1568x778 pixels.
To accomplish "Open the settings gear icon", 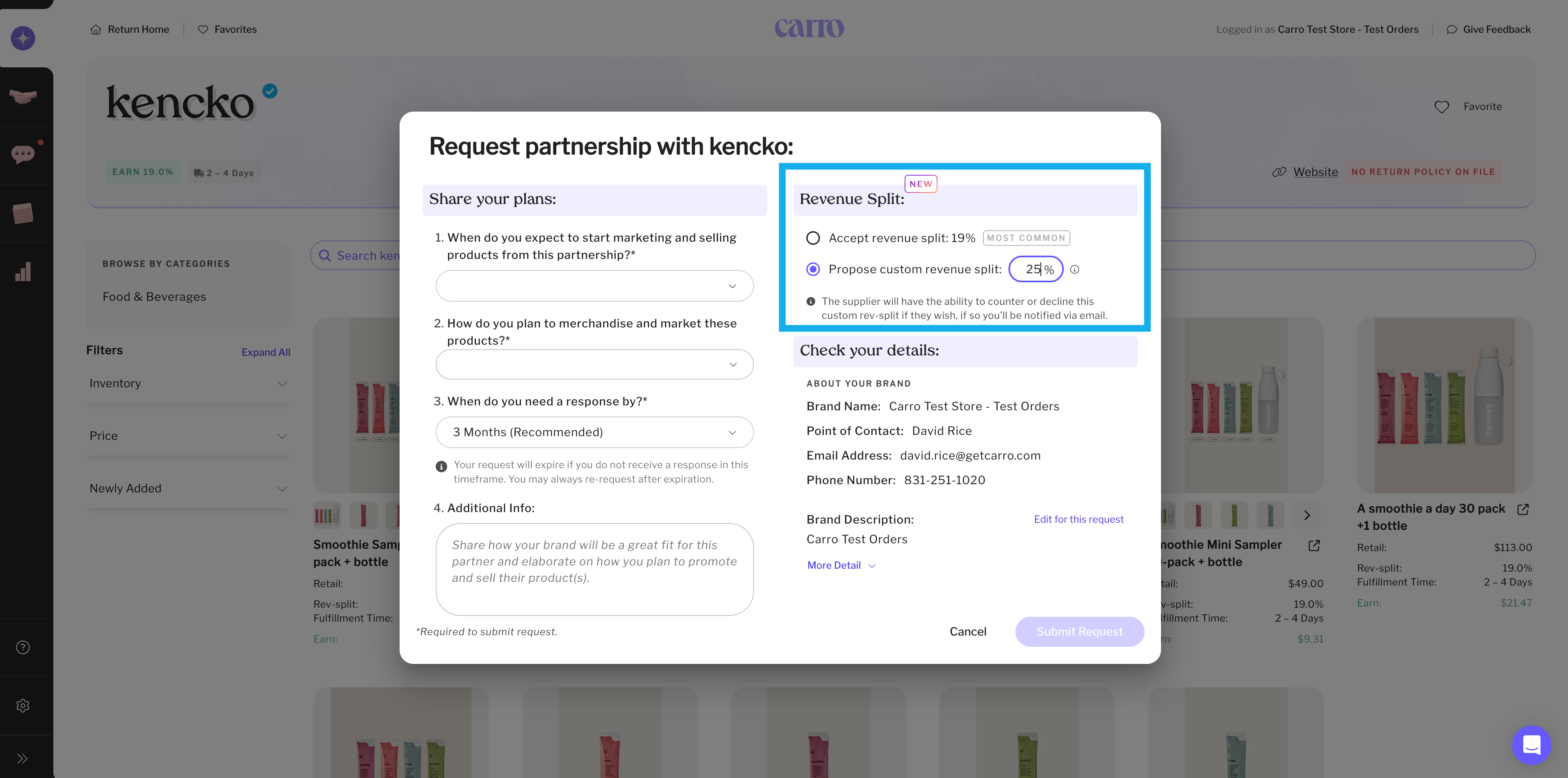I will coord(23,705).
